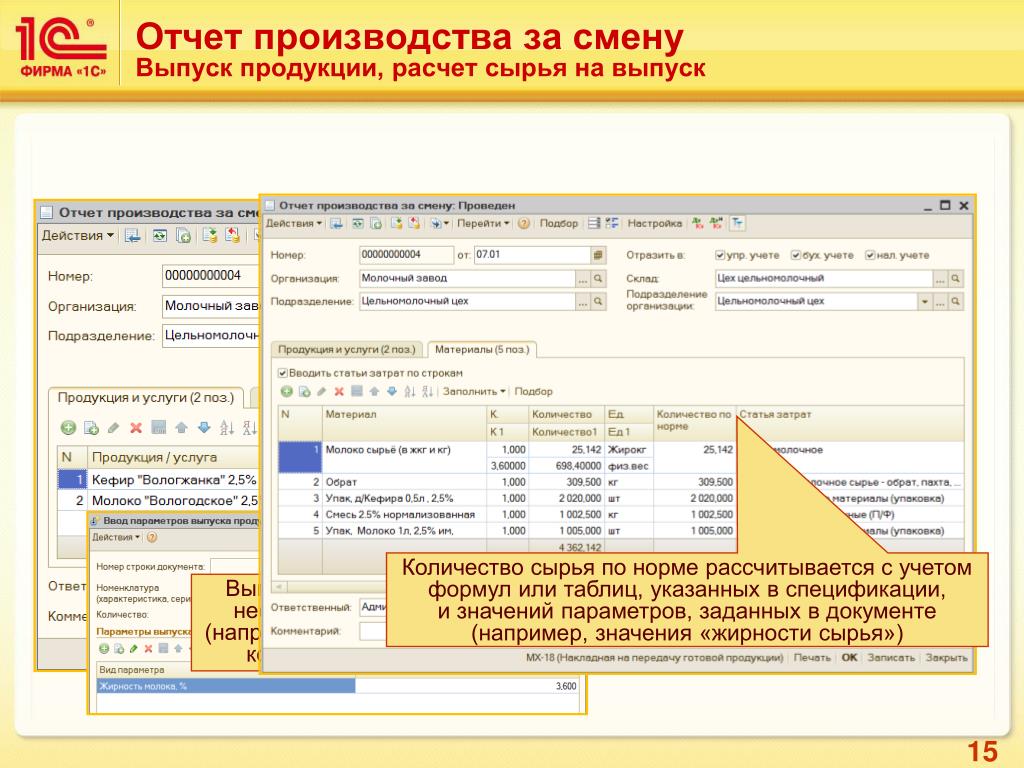Viewport: 1024px width, 768px height.
Task: Click the tree-structure icon right of Настройка
Action: coord(738,223)
